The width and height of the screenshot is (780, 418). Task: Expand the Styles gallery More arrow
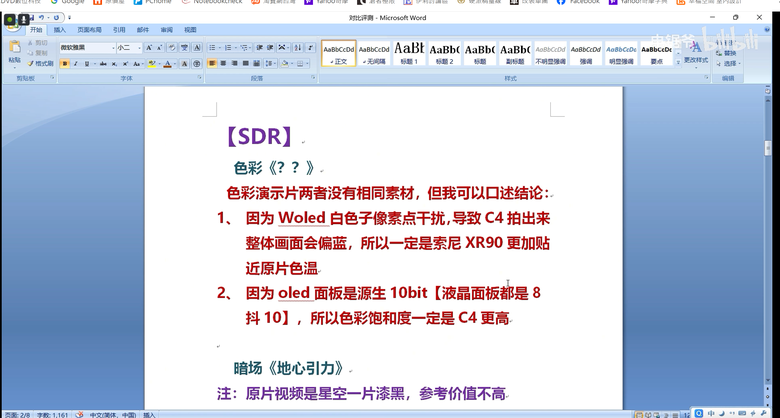click(678, 62)
